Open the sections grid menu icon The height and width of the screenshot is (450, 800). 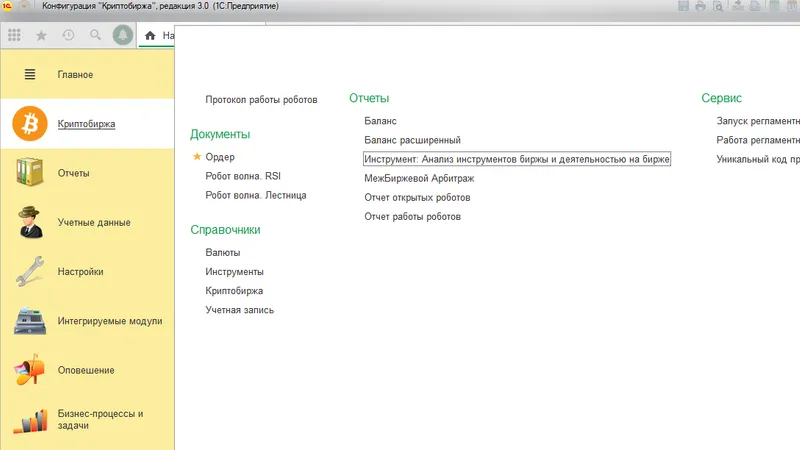pos(14,35)
